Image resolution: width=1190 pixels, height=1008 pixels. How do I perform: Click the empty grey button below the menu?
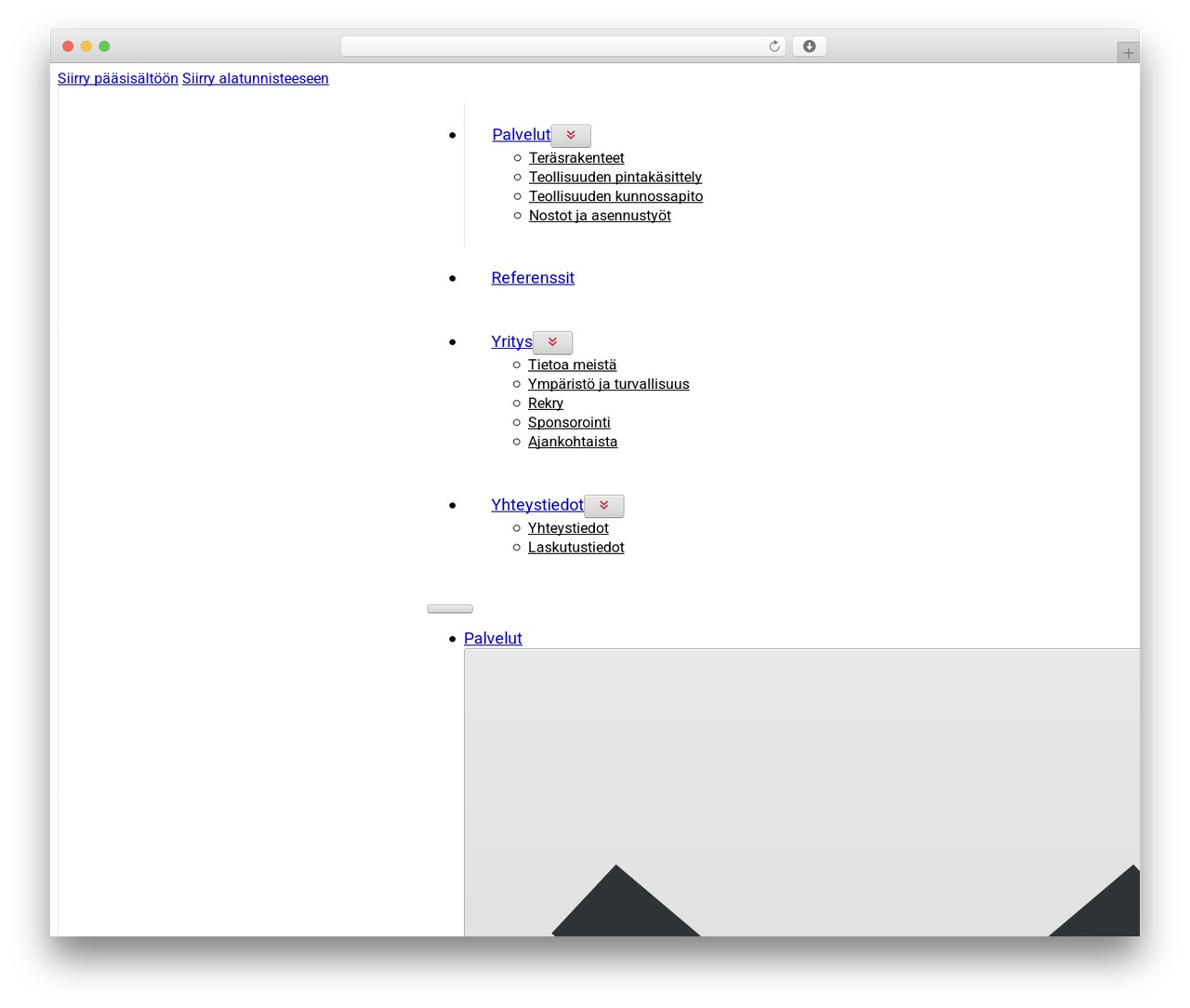(450, 609)
